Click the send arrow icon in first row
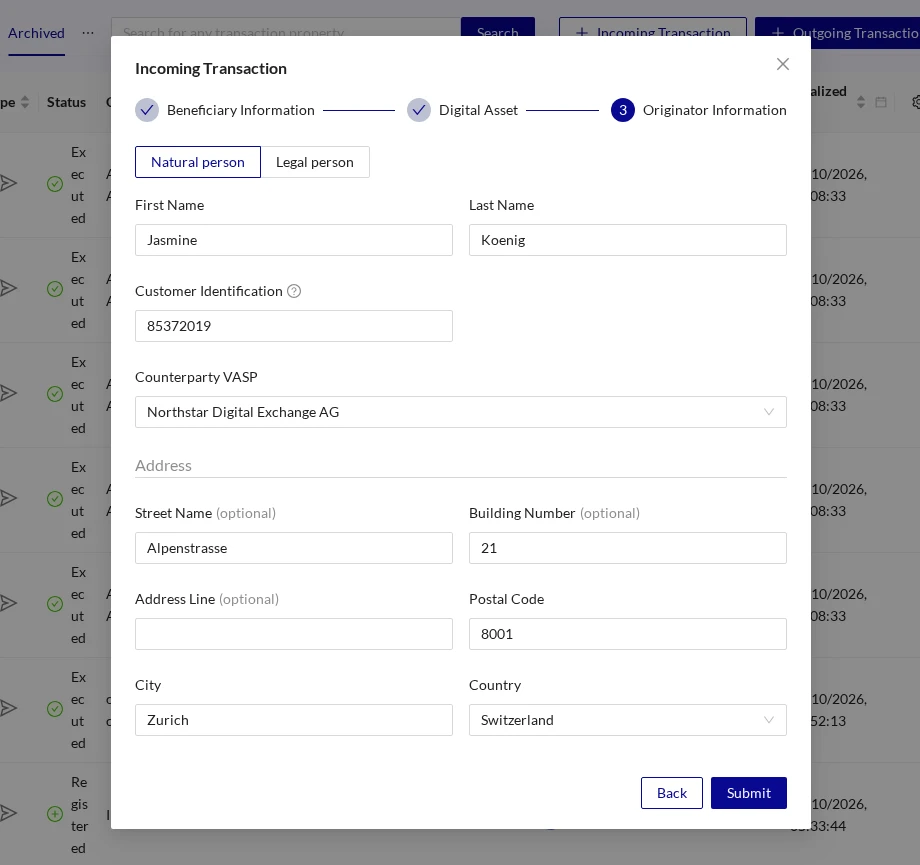Screen dimensions: 920x865 [x=8, y=183]
